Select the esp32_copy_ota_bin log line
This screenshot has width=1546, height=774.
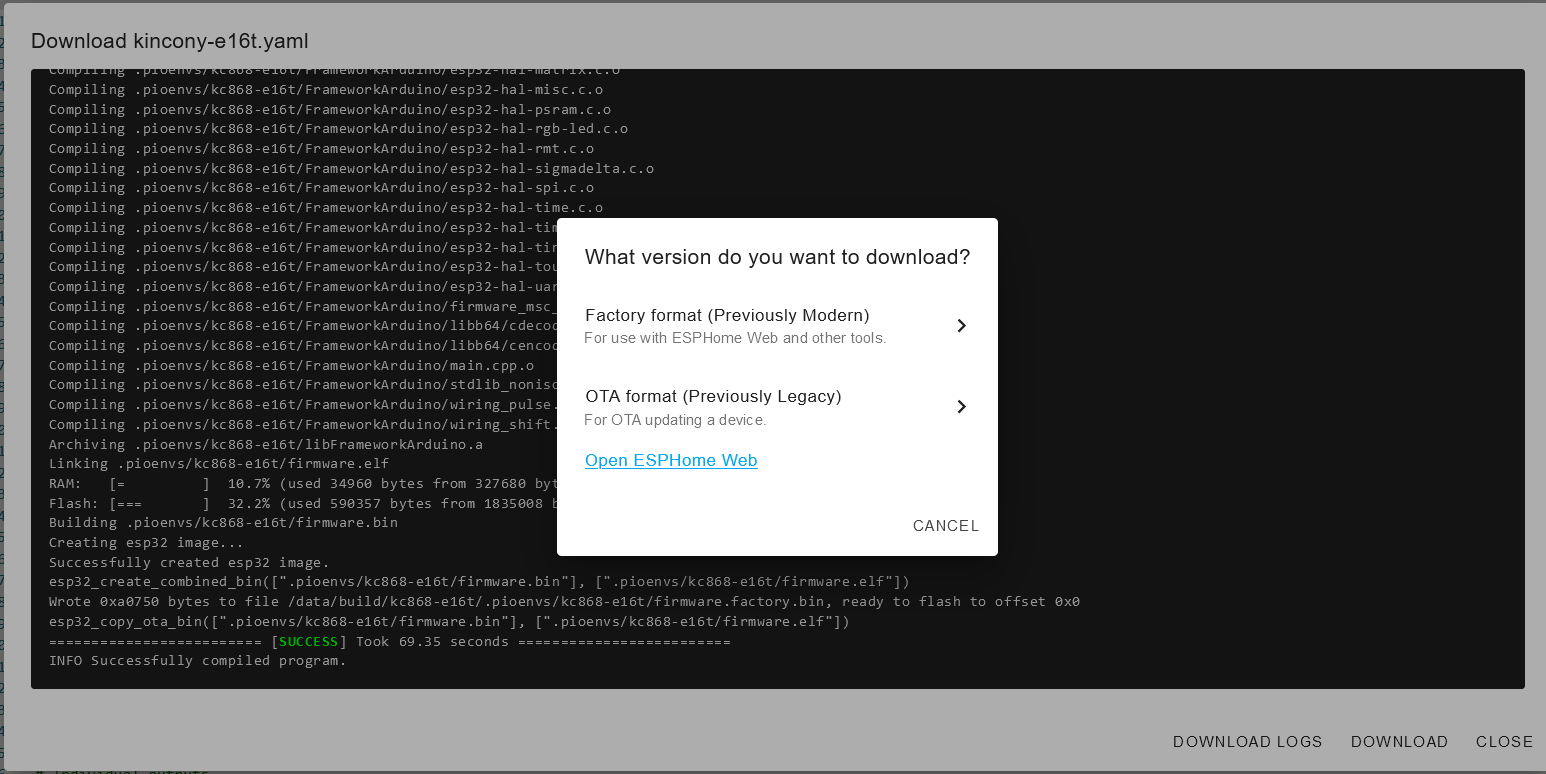(449, 622)
